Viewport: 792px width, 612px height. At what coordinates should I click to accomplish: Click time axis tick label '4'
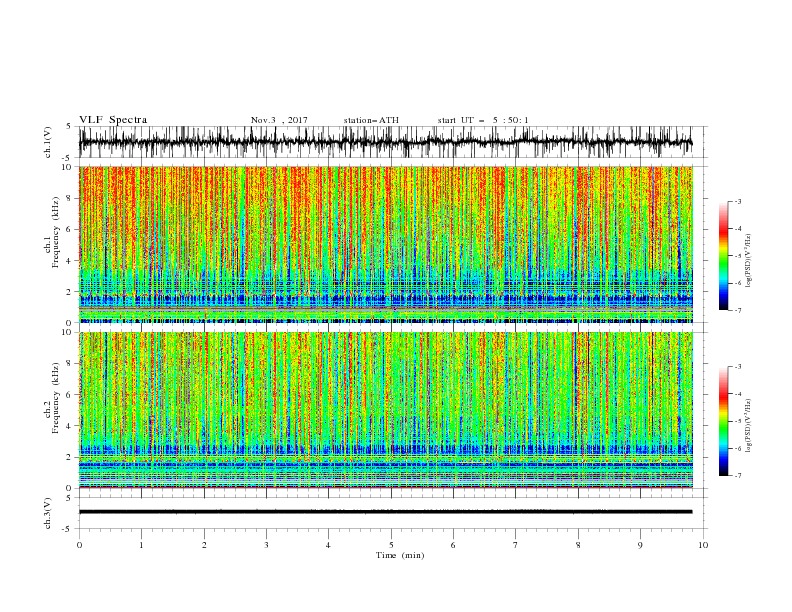point(328,545)
